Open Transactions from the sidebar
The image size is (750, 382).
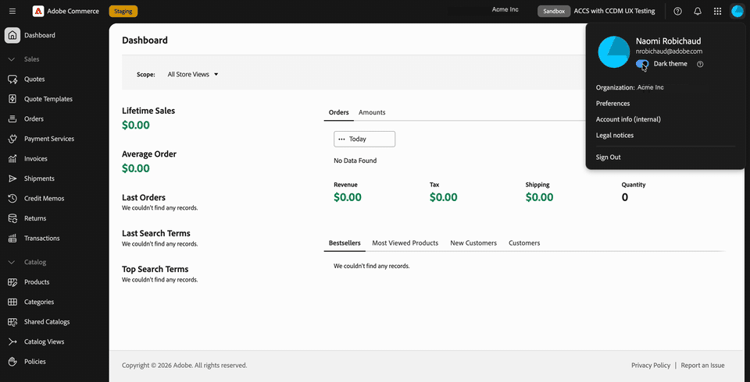click(42, 238)
